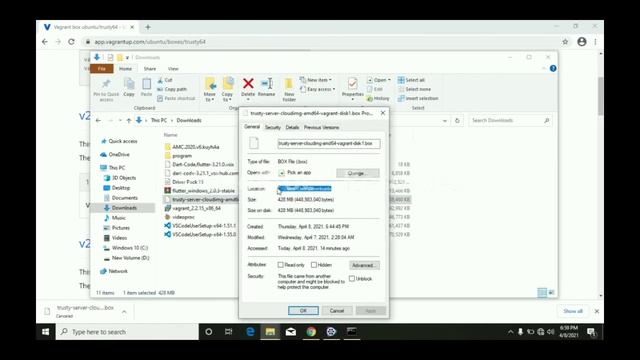
Task: Open the Chrome profile avatar
Action: click(582, 42)
